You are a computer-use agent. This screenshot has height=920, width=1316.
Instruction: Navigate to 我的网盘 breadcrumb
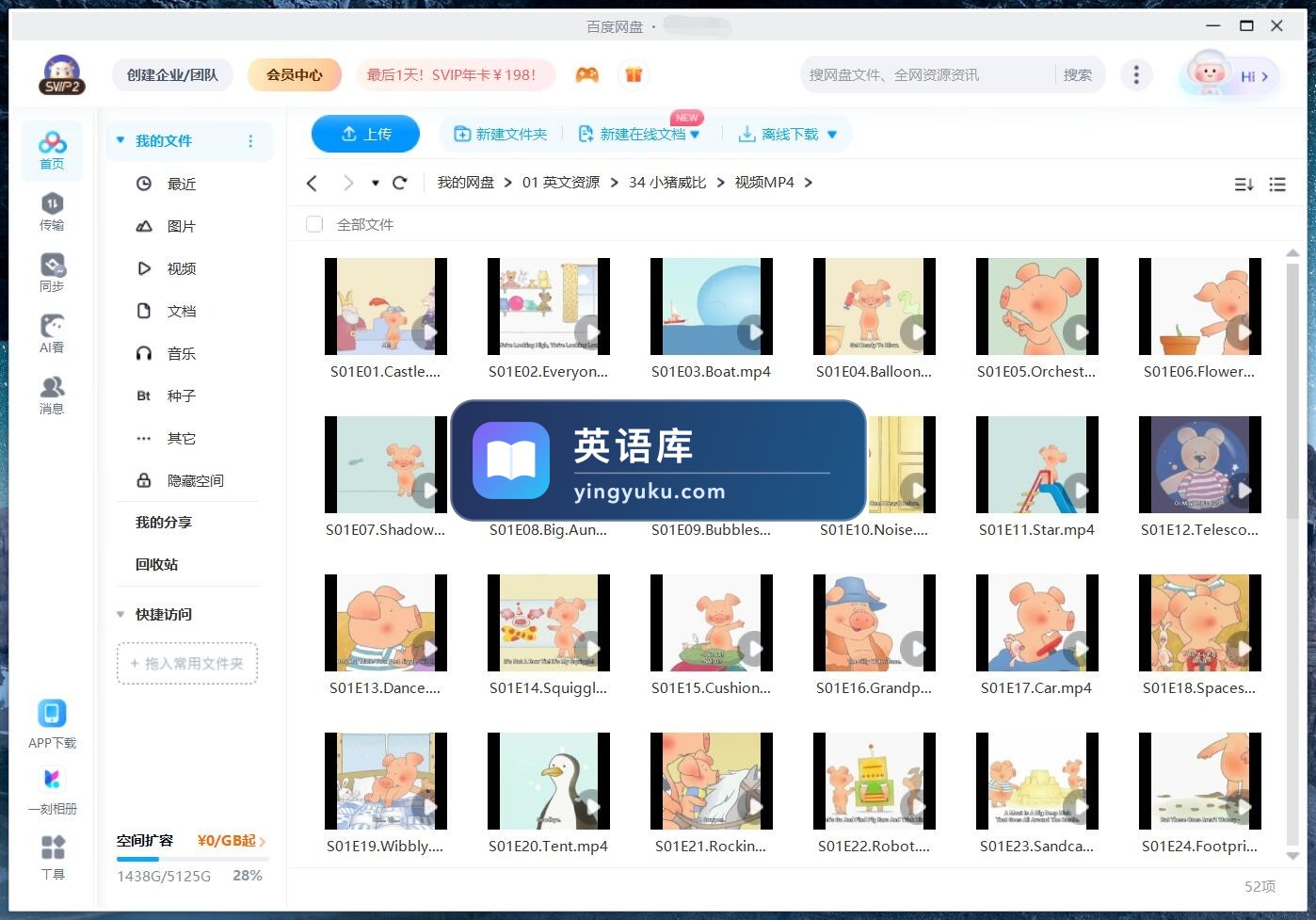465,183
